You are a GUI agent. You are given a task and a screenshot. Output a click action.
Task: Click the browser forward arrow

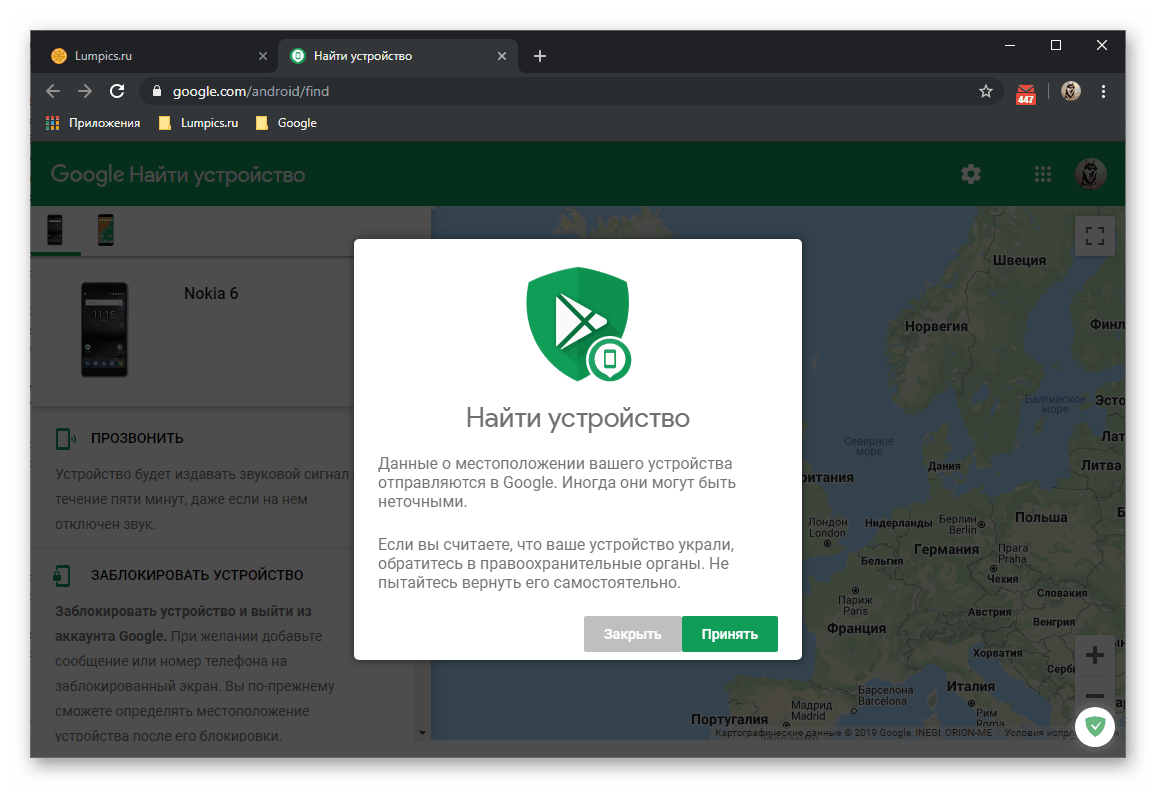coord(85,91)
